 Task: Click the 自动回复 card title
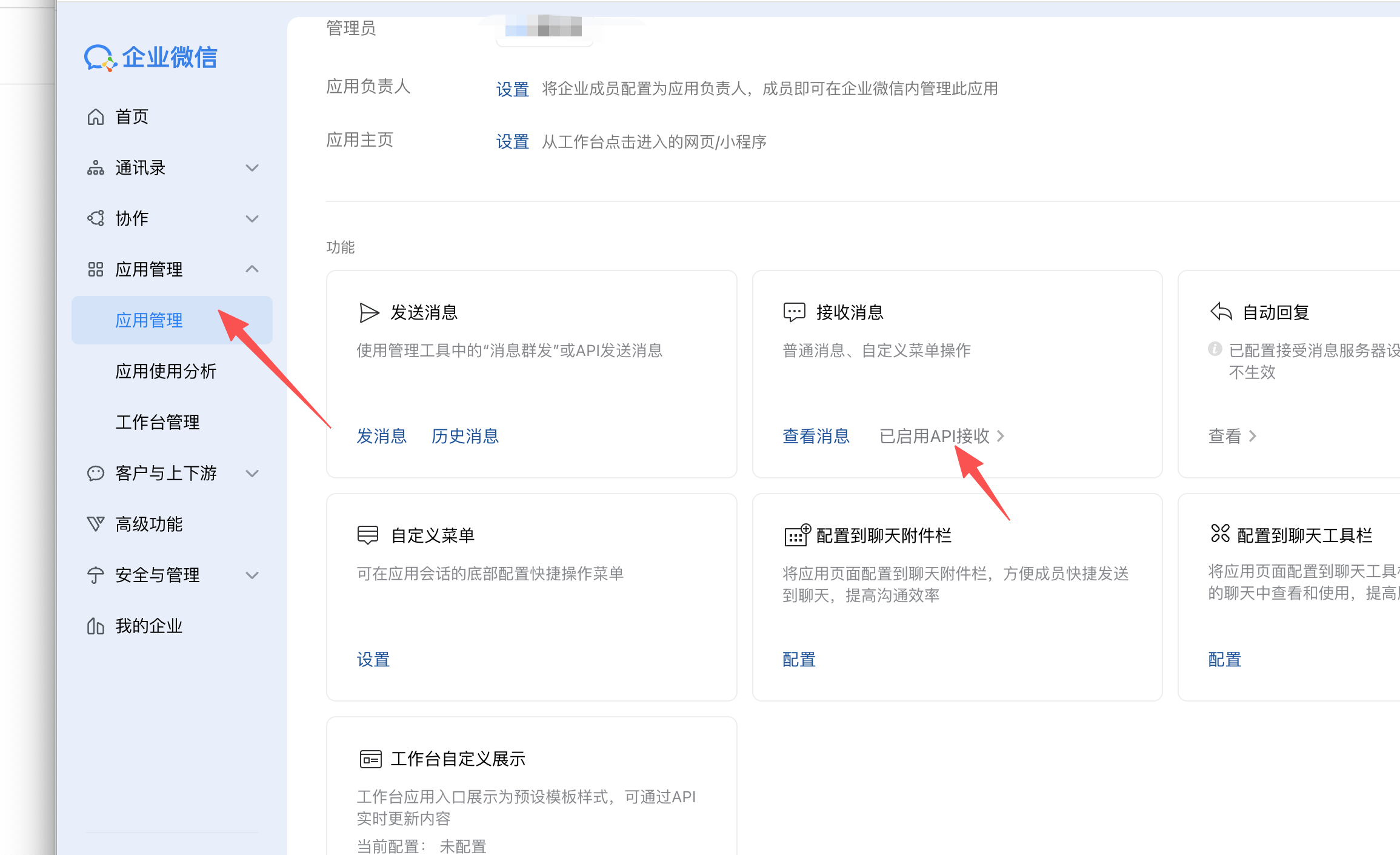(x=1276, y=312)
